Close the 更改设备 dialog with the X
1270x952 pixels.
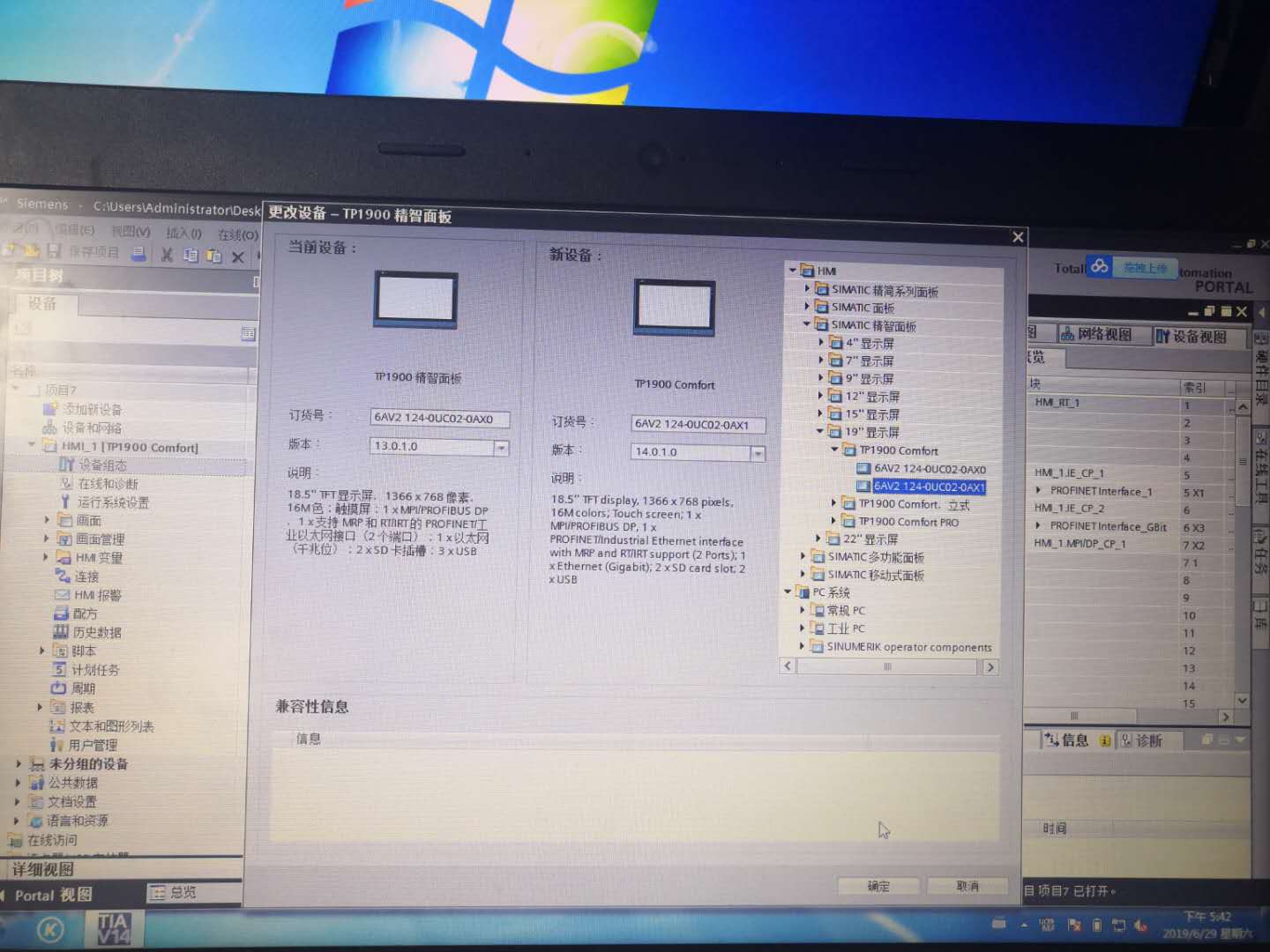pyautogui.click(x=1018, y=237)
